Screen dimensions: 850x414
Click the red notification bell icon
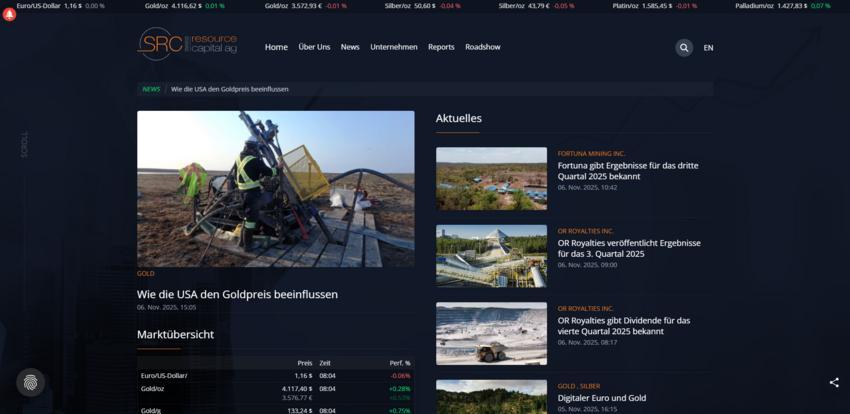10,15
